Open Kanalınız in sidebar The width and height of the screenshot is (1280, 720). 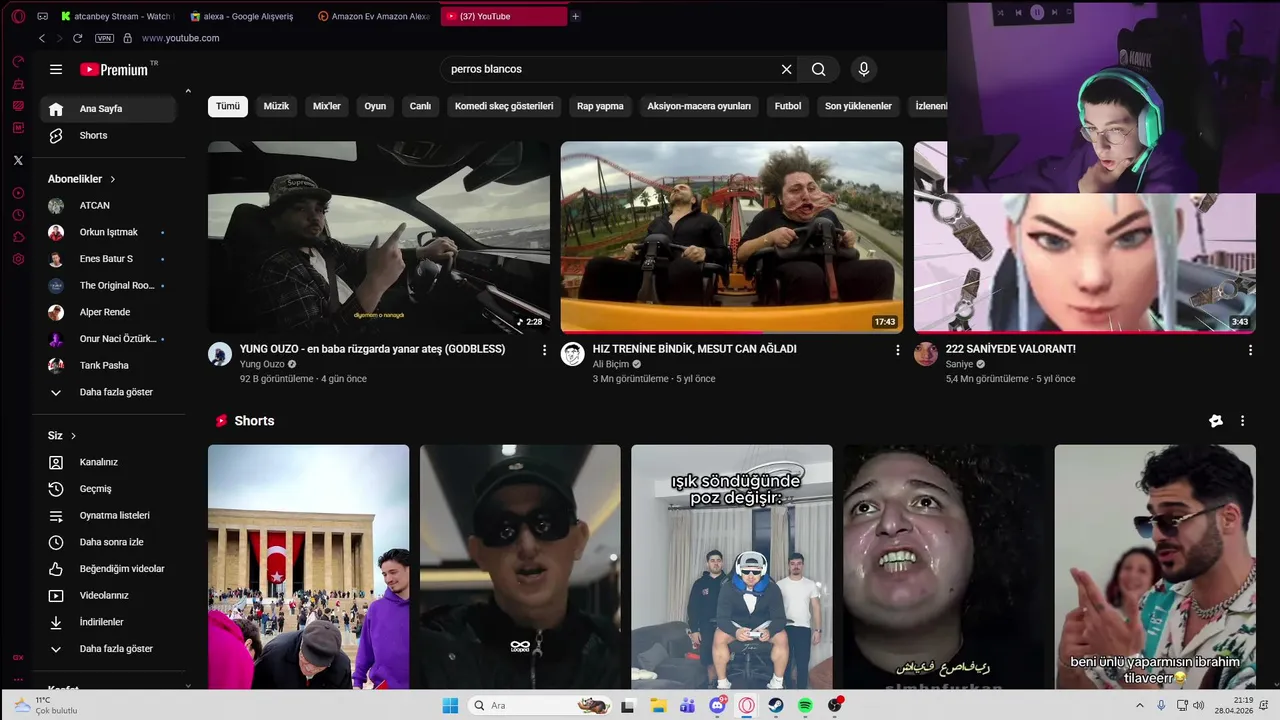click(x=109, y=462)
